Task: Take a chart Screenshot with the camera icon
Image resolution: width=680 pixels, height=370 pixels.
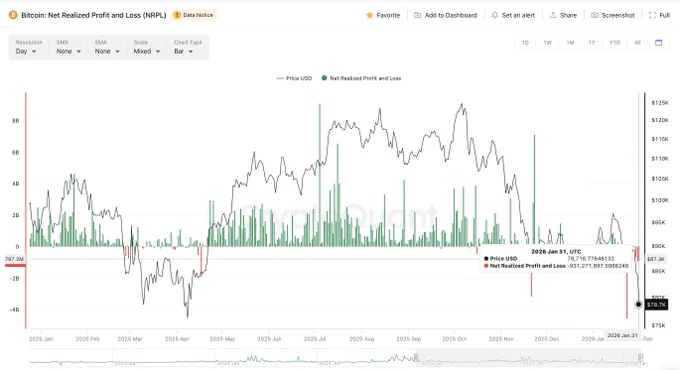Action: pyautogui.click(x=595, y=15)
